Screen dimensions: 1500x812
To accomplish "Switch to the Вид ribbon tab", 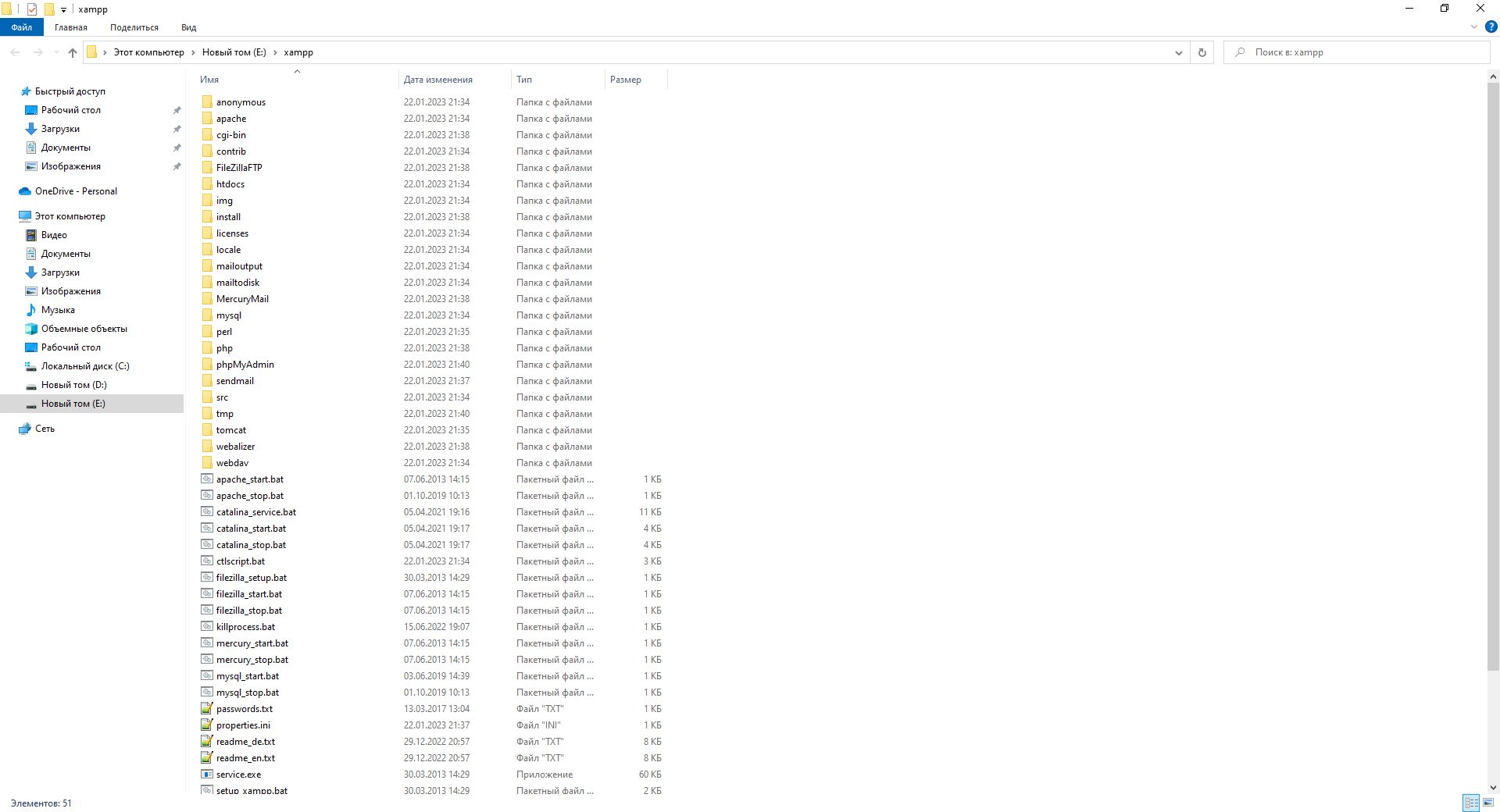I will pos(189,27).
